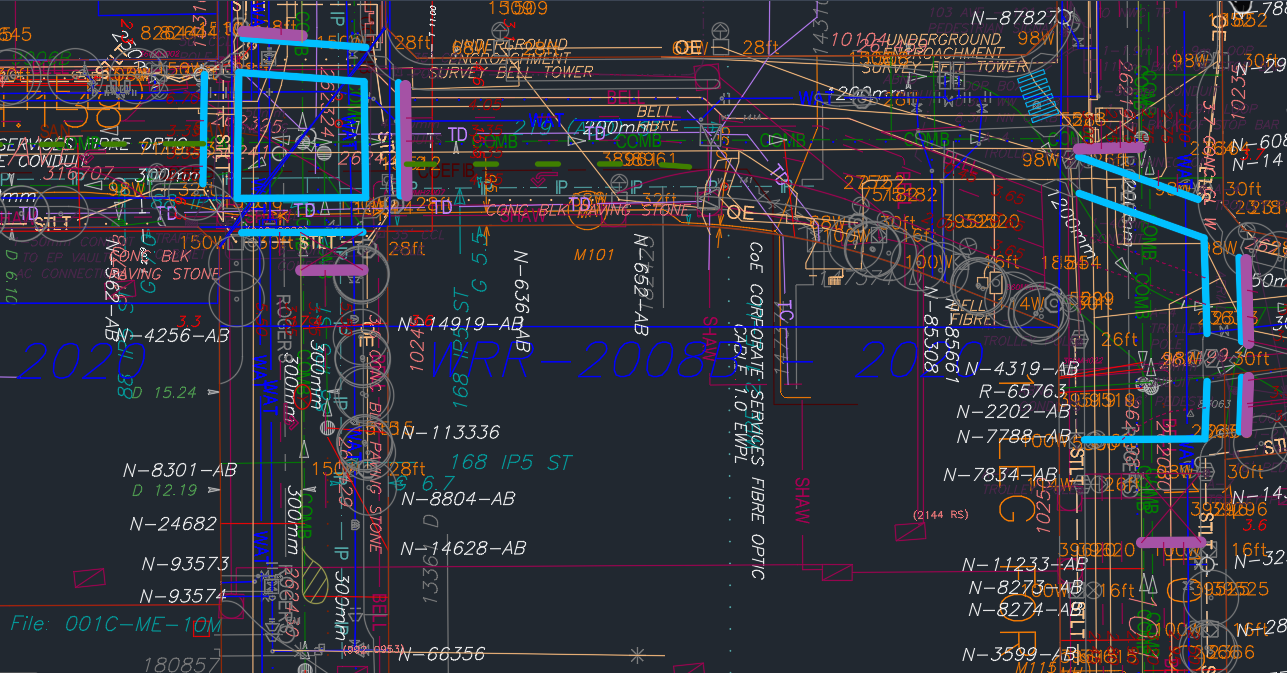The height and width of the screenshot is (673, 1287).
Task: Select the N-113336 annotation text
Action: (x=450, y=432)
